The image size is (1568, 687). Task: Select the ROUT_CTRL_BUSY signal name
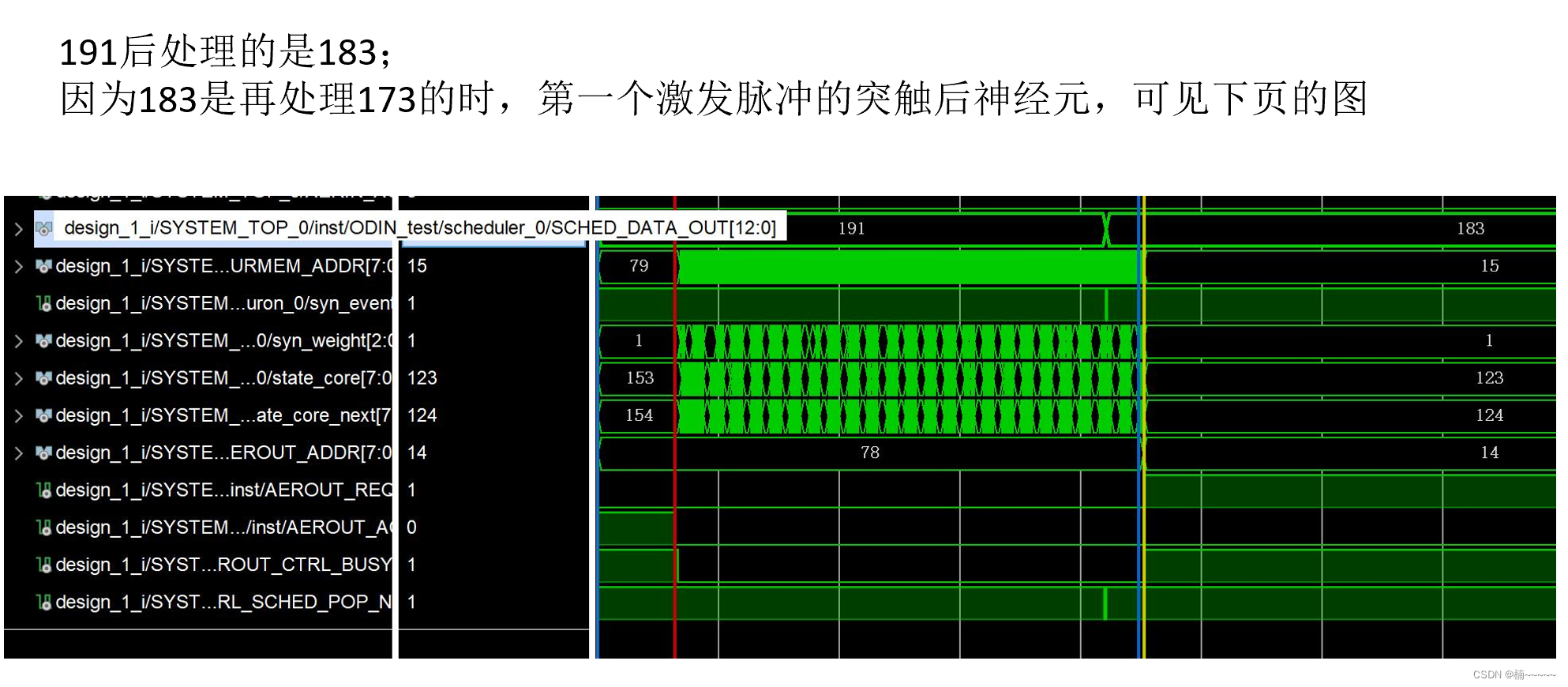tap(224, 565)
